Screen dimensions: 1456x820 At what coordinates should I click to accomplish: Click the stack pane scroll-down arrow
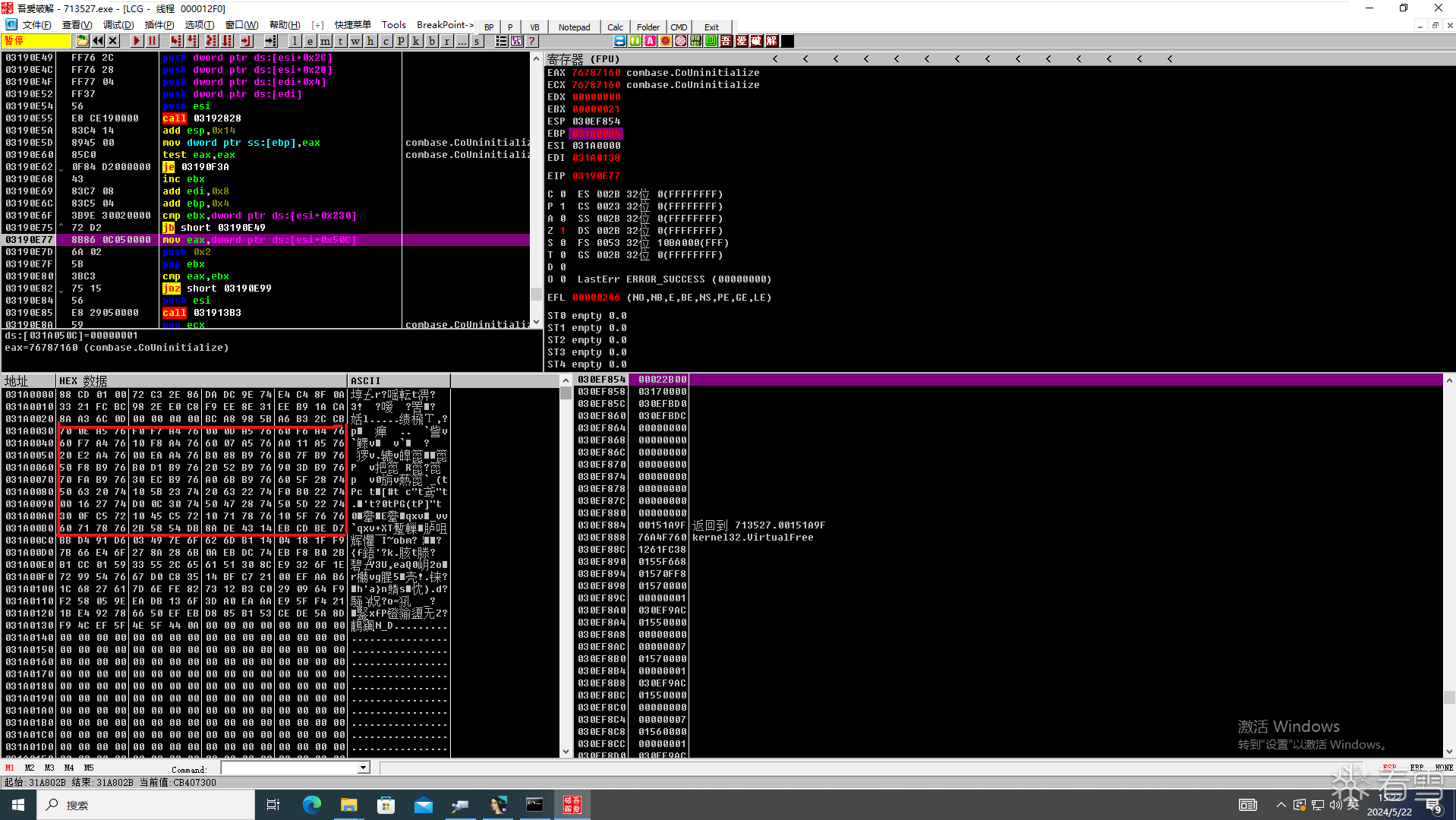[1449, 752]
